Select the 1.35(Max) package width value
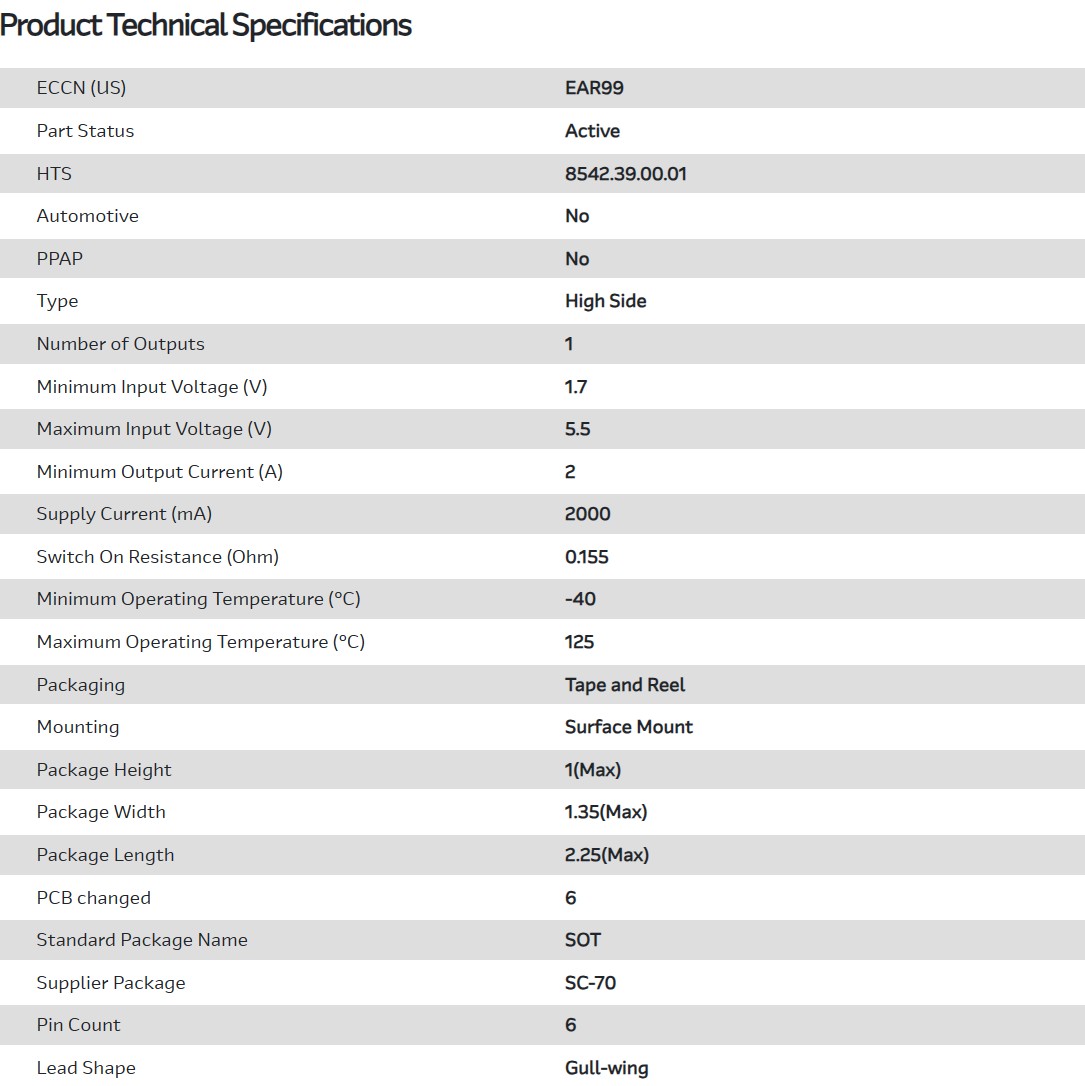 tap(605, 812)
